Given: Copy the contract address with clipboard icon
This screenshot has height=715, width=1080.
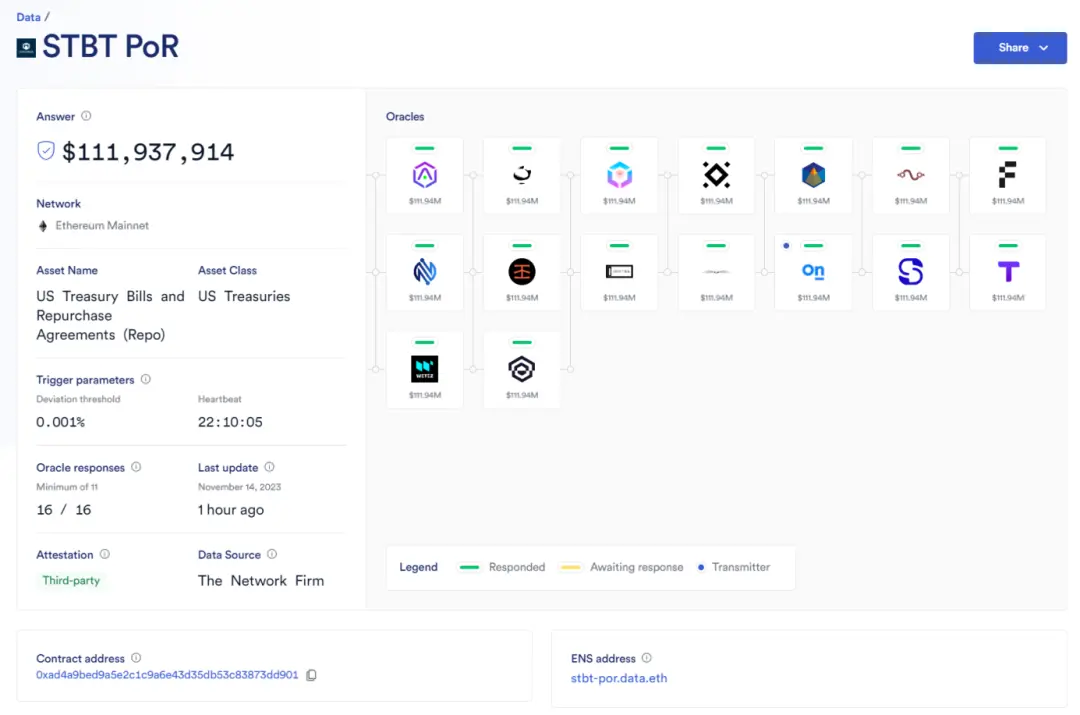Looking at the screenshot, I should pyautogui.click(x=311, y=675).
